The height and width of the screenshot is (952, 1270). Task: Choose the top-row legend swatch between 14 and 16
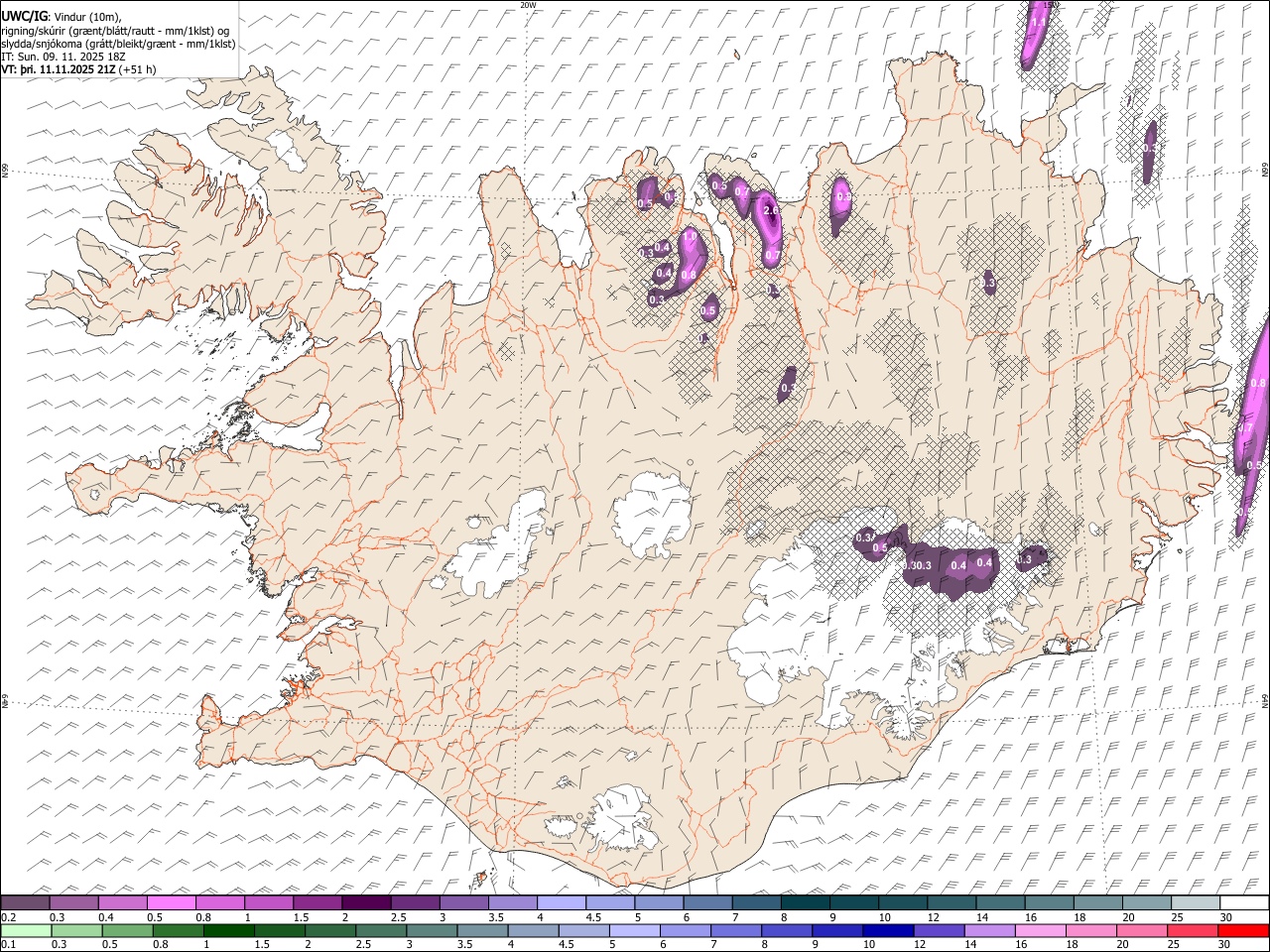pyautogui.click(x=1000, y=903)
